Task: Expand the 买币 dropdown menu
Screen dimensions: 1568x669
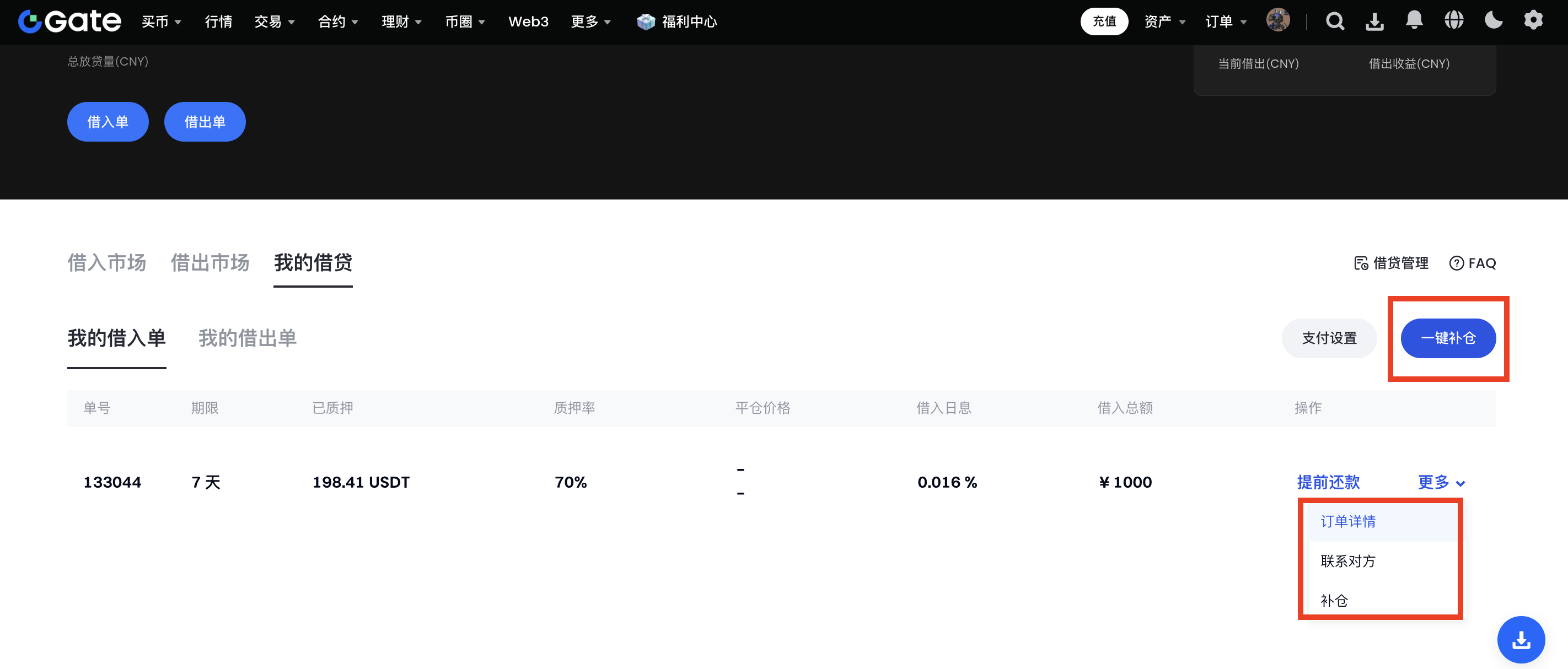Action: click(x=162, y=22)
